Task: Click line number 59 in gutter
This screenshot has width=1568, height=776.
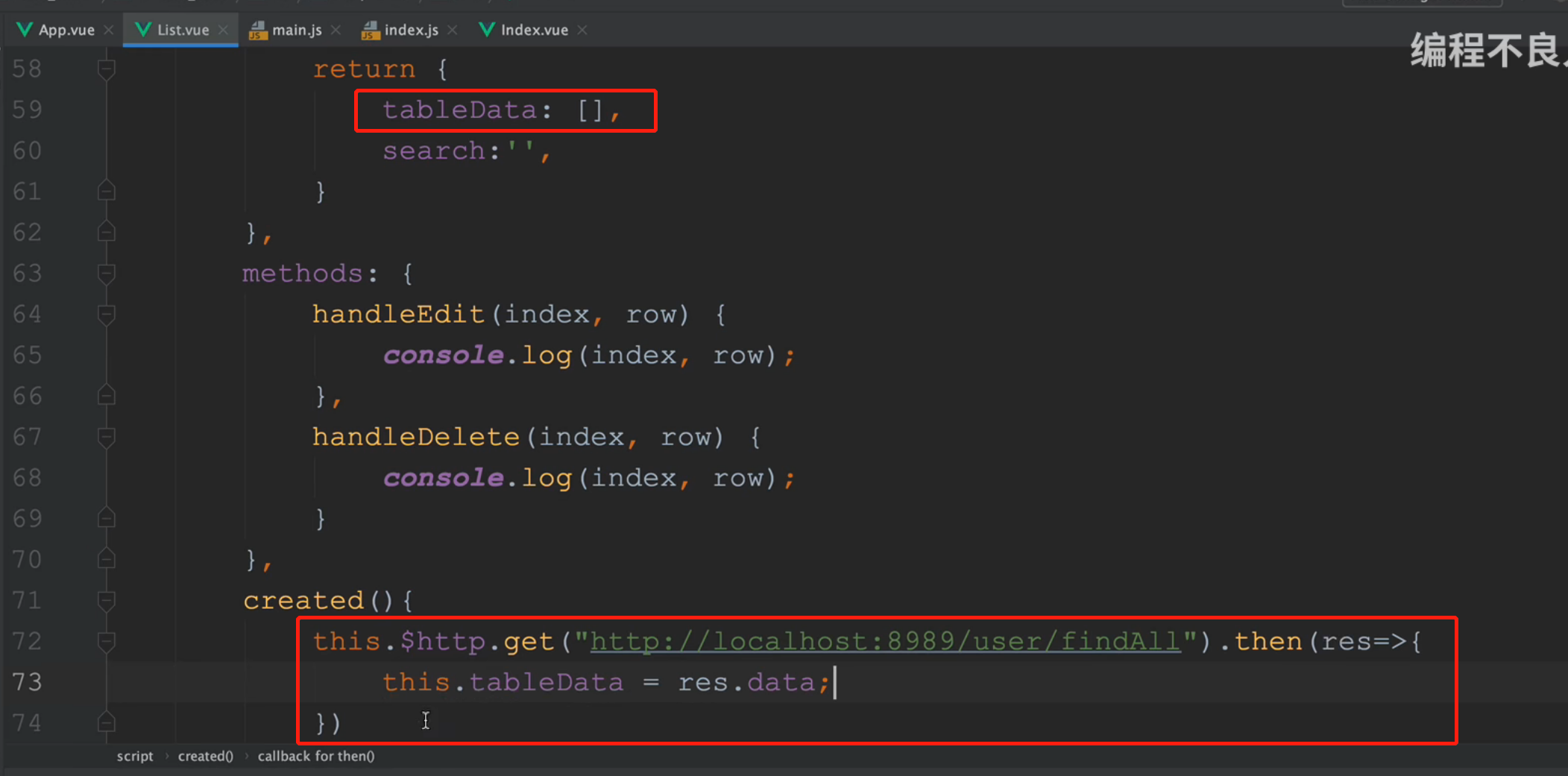Action: pyautogui.click(x=28, y=110)
